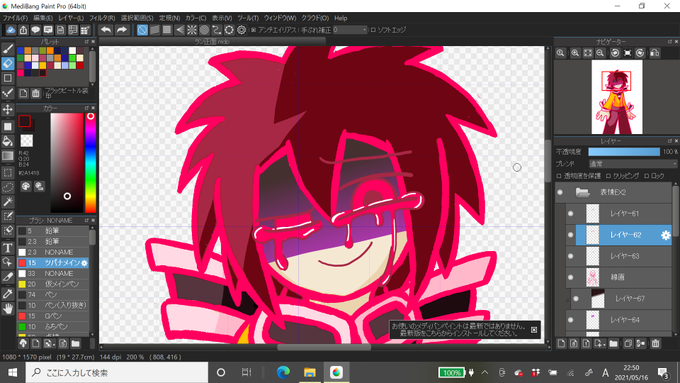Click the Windows Start button
This screenshot has height=383, width=680.
pos(13,372)
